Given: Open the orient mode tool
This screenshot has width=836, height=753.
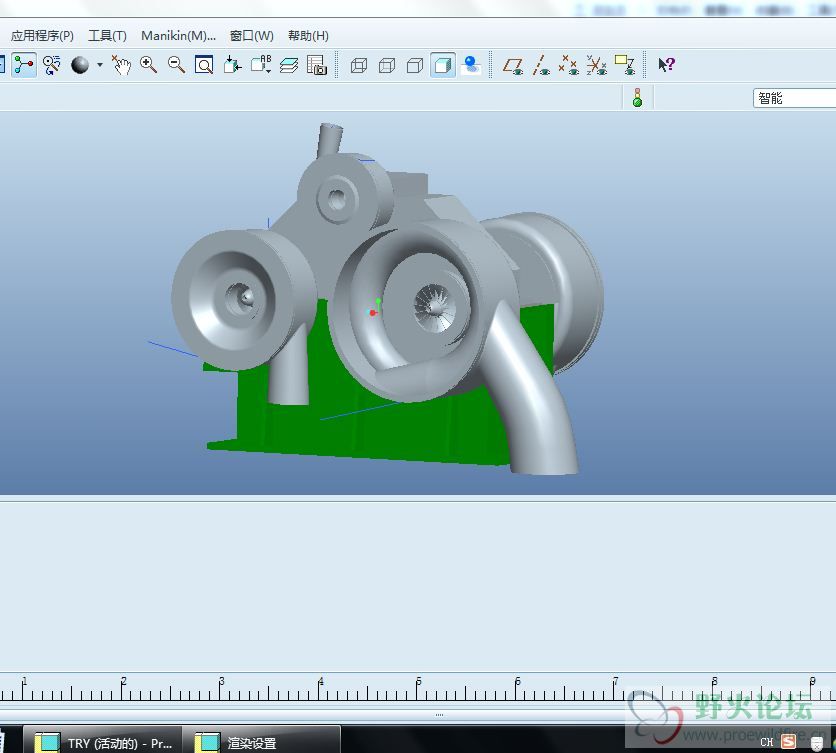Looking at the screenshot, I should click(x=52, y=65).
